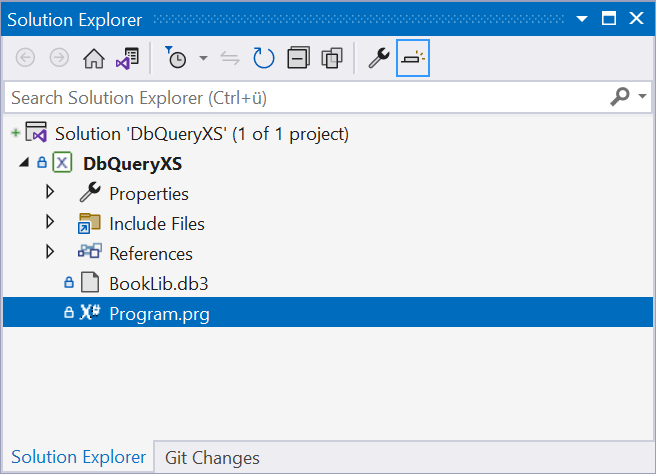Refresh the Solution Explorer
Viewport: 656px width, 474px height.
pos(264,58)
